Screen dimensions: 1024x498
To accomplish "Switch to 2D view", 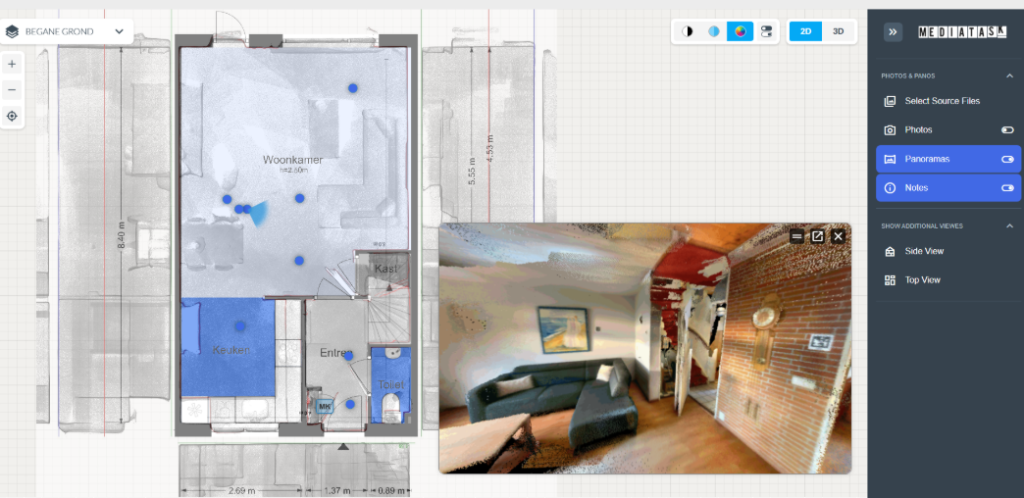I will [x=806, y=31].
